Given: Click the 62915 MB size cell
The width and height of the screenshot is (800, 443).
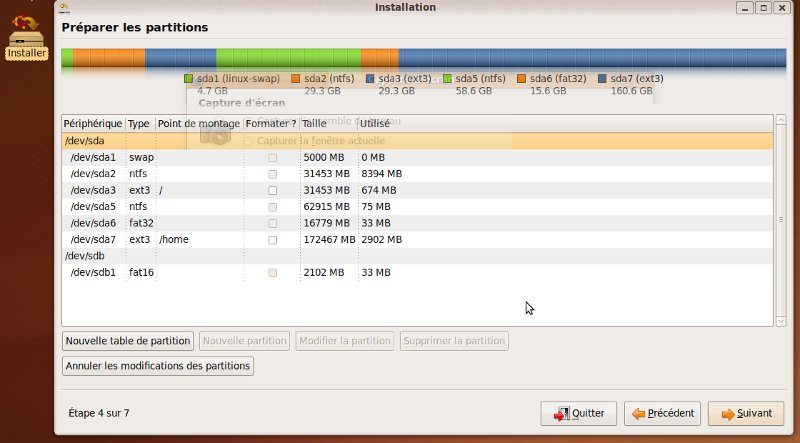Looking at the screenshot, I should (x=327, y=207).
